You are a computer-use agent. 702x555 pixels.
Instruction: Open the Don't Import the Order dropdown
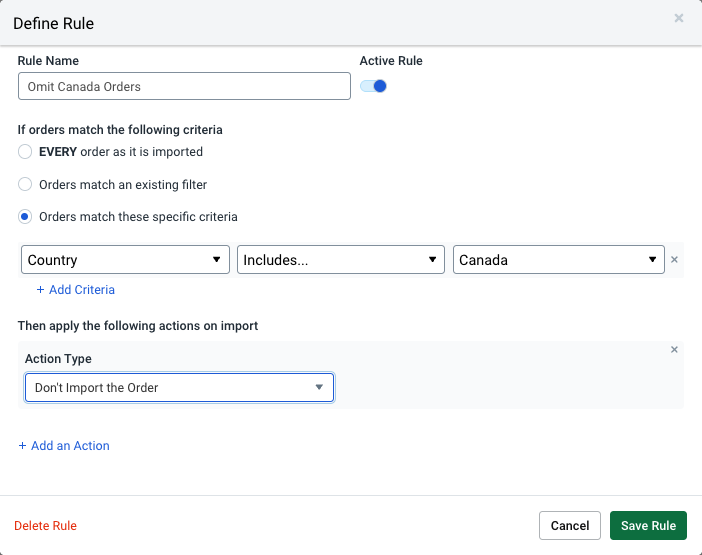click(x=179, y=387)
